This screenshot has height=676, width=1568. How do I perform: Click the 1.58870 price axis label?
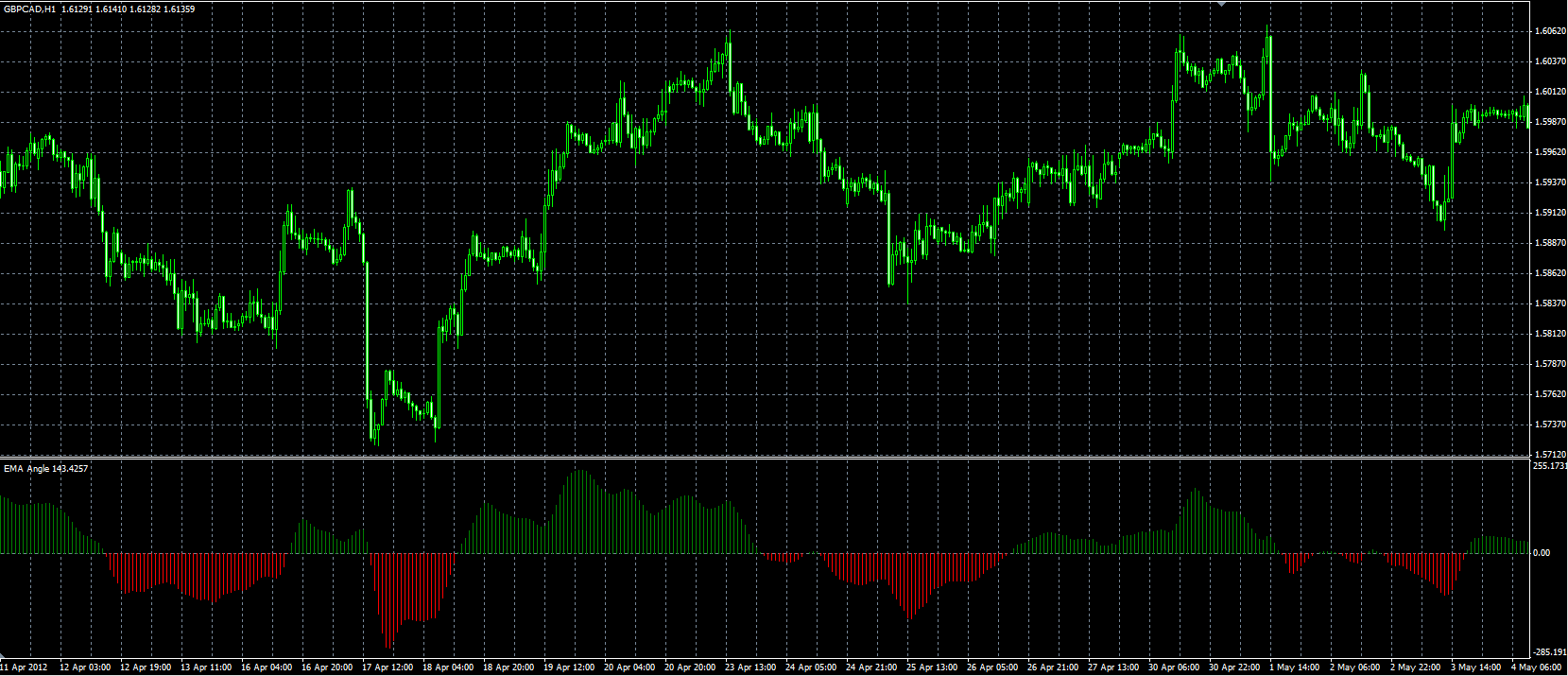[x=1550, y=243]
